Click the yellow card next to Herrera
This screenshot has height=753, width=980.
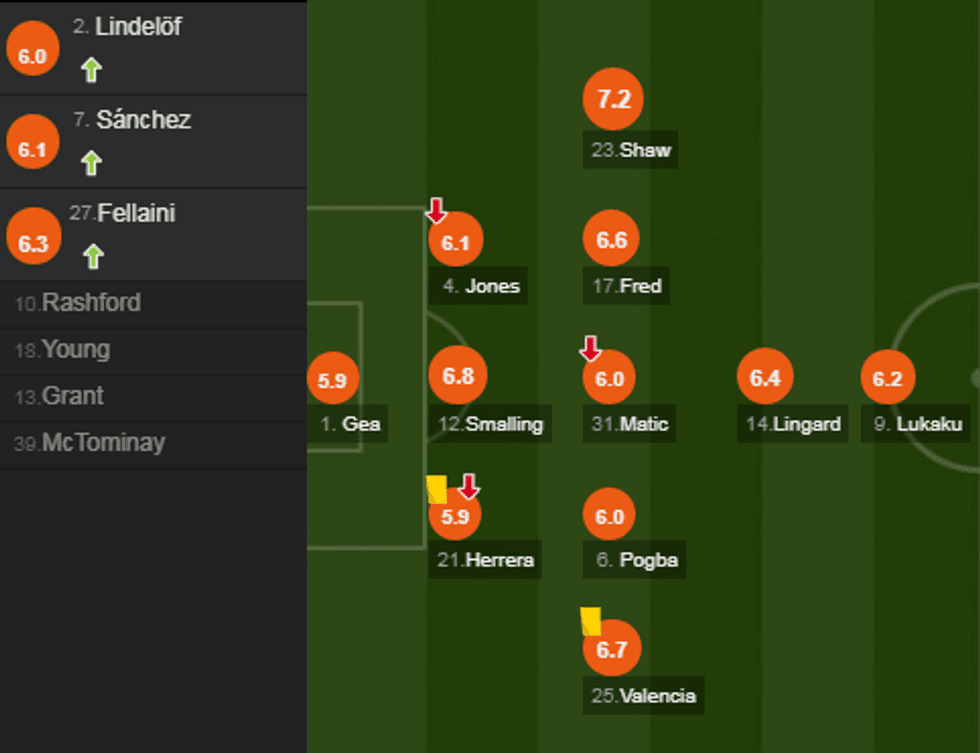tap(436, 489)
